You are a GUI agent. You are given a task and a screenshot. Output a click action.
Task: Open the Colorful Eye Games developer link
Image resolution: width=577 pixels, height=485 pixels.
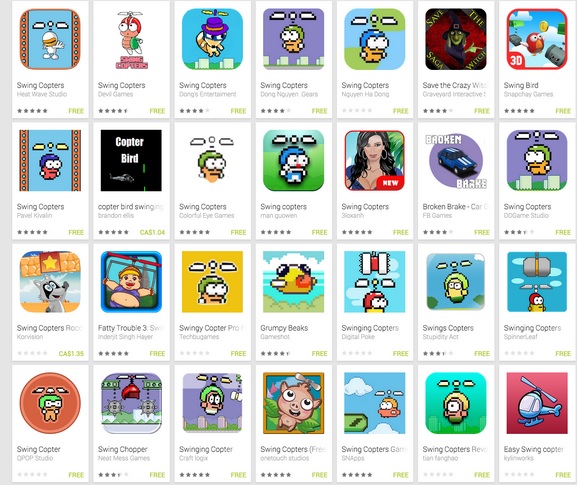click(x=206, y=215)
